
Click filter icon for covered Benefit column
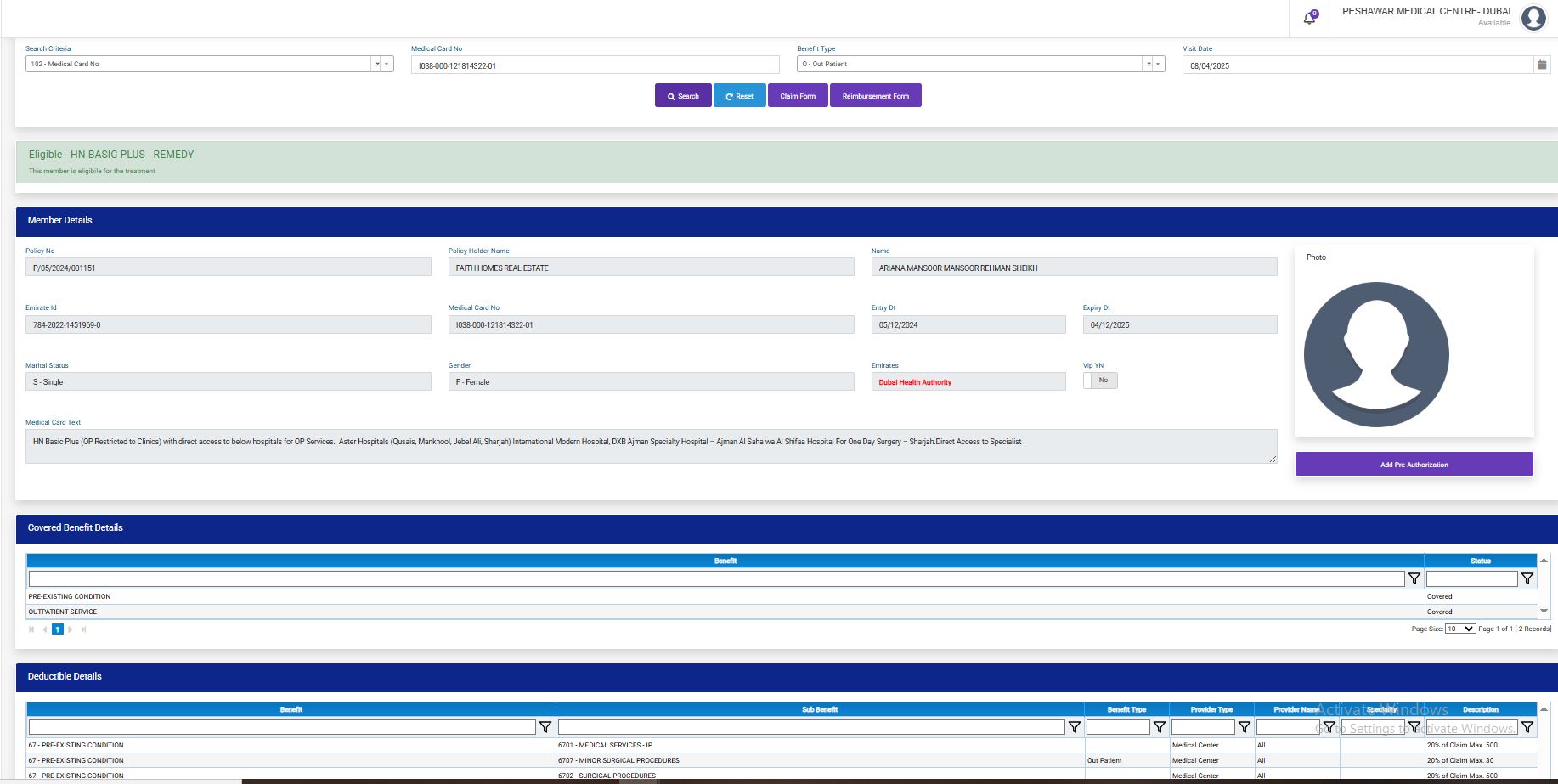click(1414, 578)
